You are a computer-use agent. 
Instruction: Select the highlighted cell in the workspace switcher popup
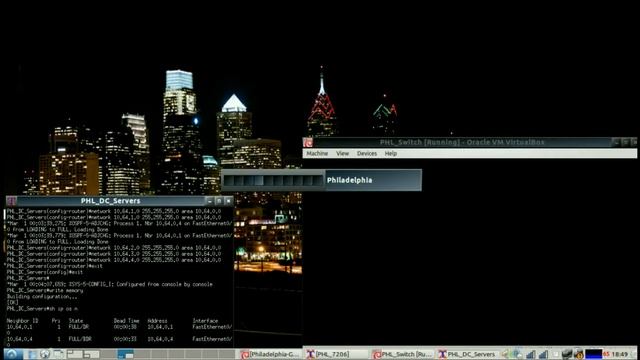tap(258, 180)
